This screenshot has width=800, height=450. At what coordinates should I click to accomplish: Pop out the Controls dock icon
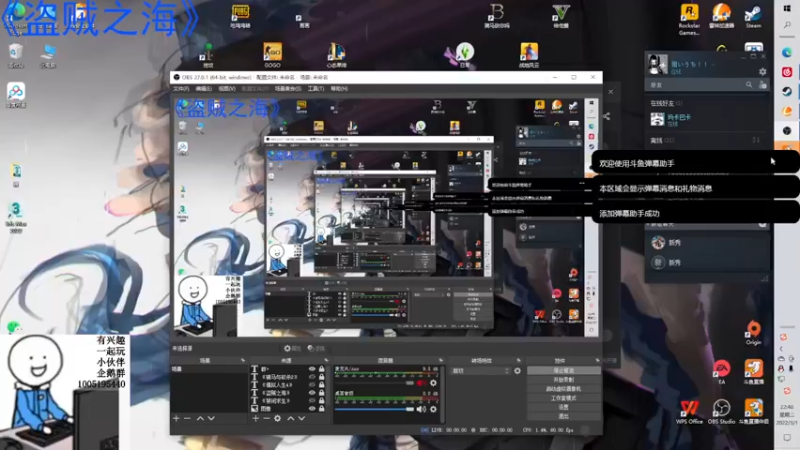coord(597,360)
